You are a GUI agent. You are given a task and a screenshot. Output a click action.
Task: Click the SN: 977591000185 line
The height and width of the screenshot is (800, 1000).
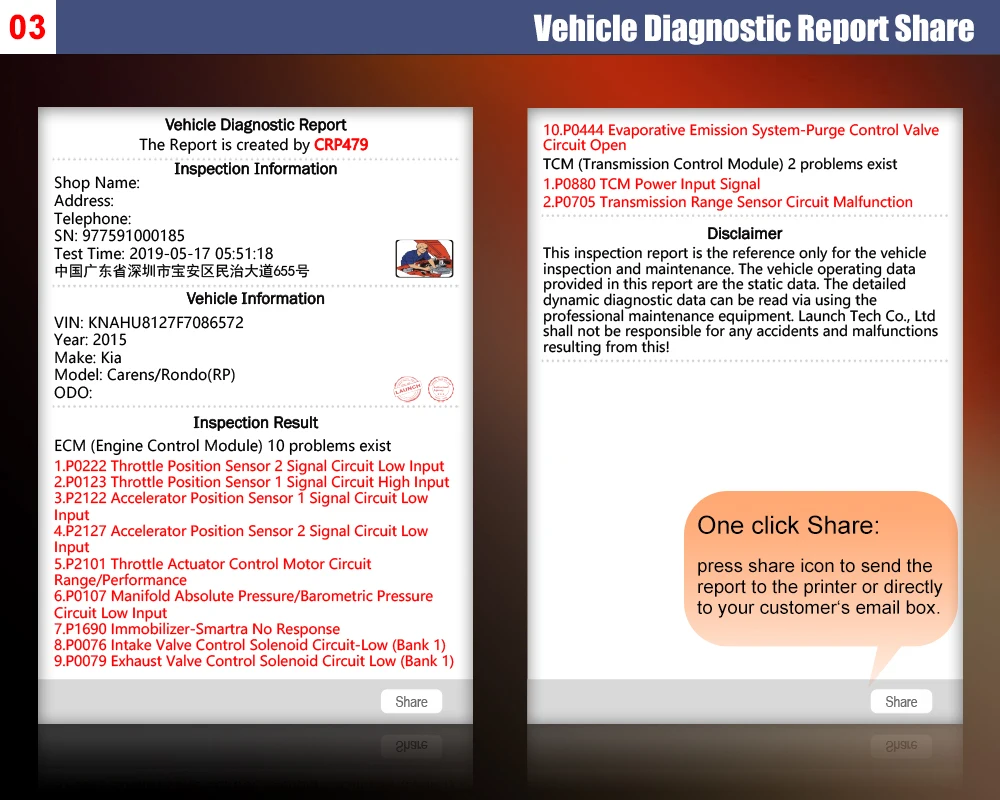point(119,236)
